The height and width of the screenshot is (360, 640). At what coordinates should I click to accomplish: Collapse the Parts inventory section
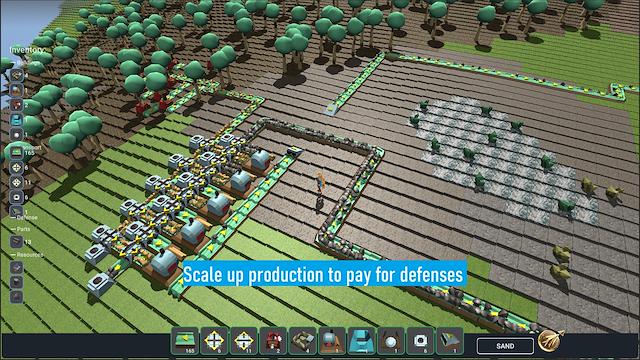pyautogui.click(x=20, y=229)
